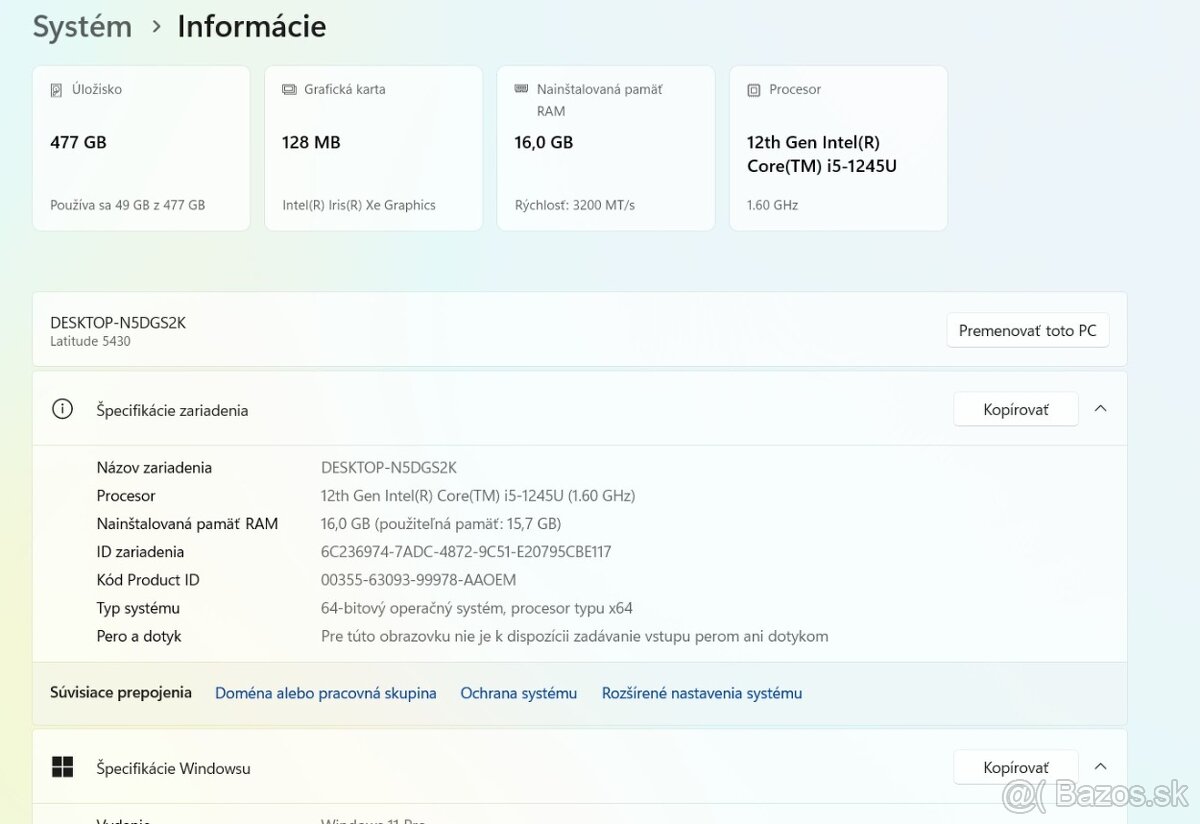Viewport: 1200px width, 824px height.
Task: Click the Windows logo beside Špecifikácie Windowsu
Action: click(62, 766)
